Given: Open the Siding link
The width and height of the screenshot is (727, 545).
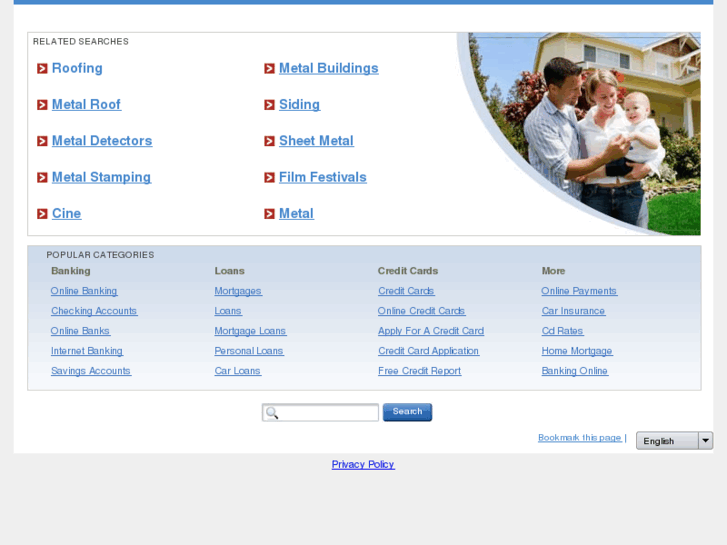Looking at the screenshot, I should pyautogui.click(x=300, y=104).
